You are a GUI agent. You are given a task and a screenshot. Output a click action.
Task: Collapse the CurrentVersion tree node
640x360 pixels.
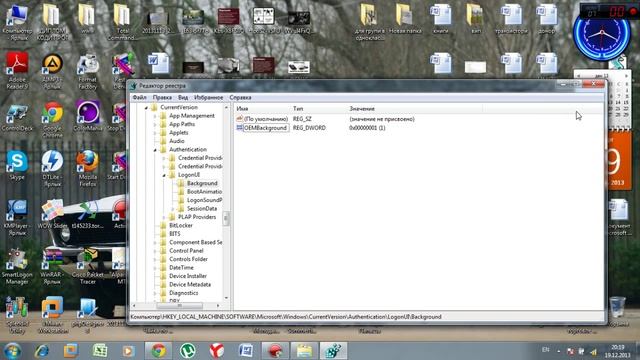pyautogui.click(x=146, y=107)
